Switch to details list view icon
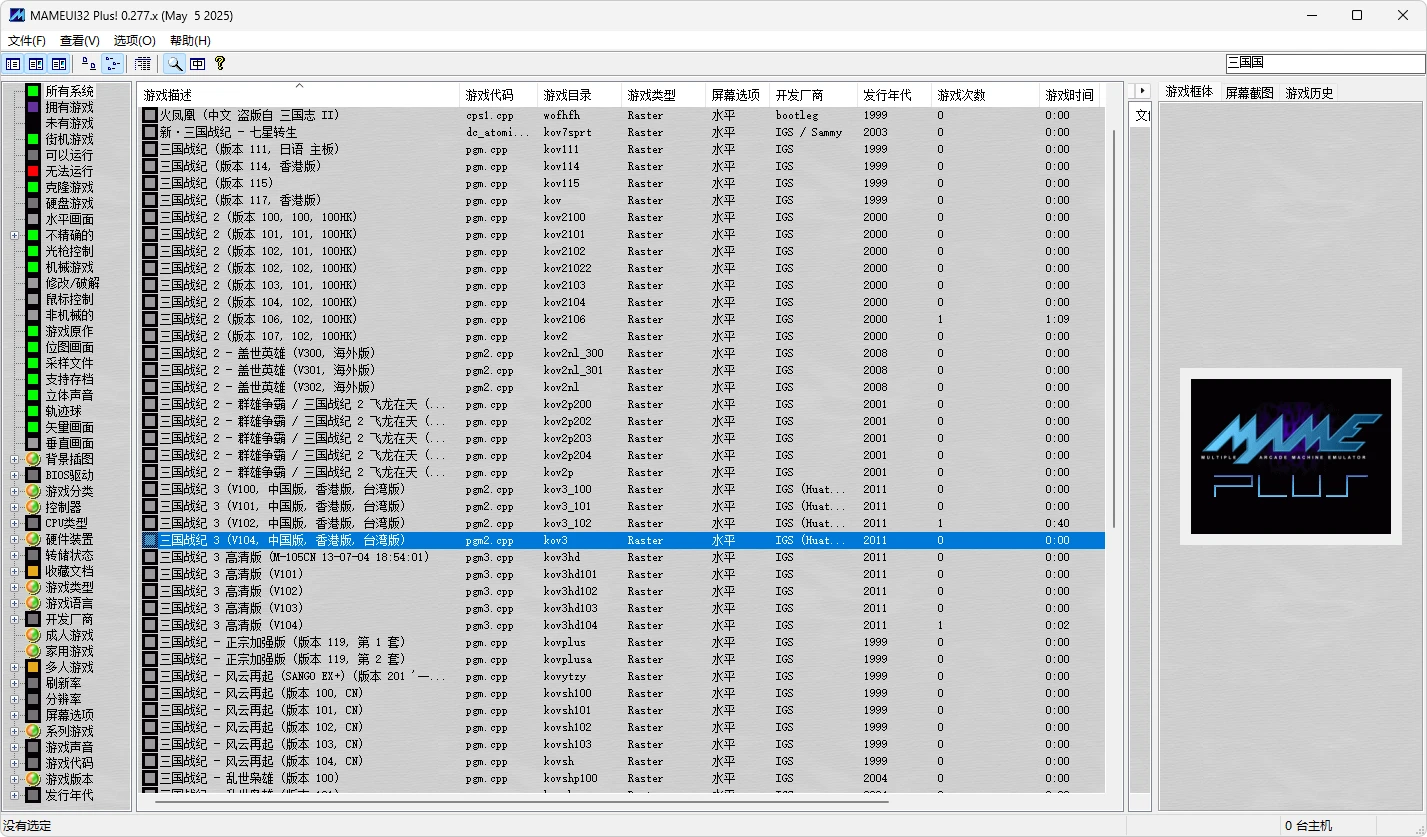This screenshot has height=837, width=1427. [x=143, y=64]
